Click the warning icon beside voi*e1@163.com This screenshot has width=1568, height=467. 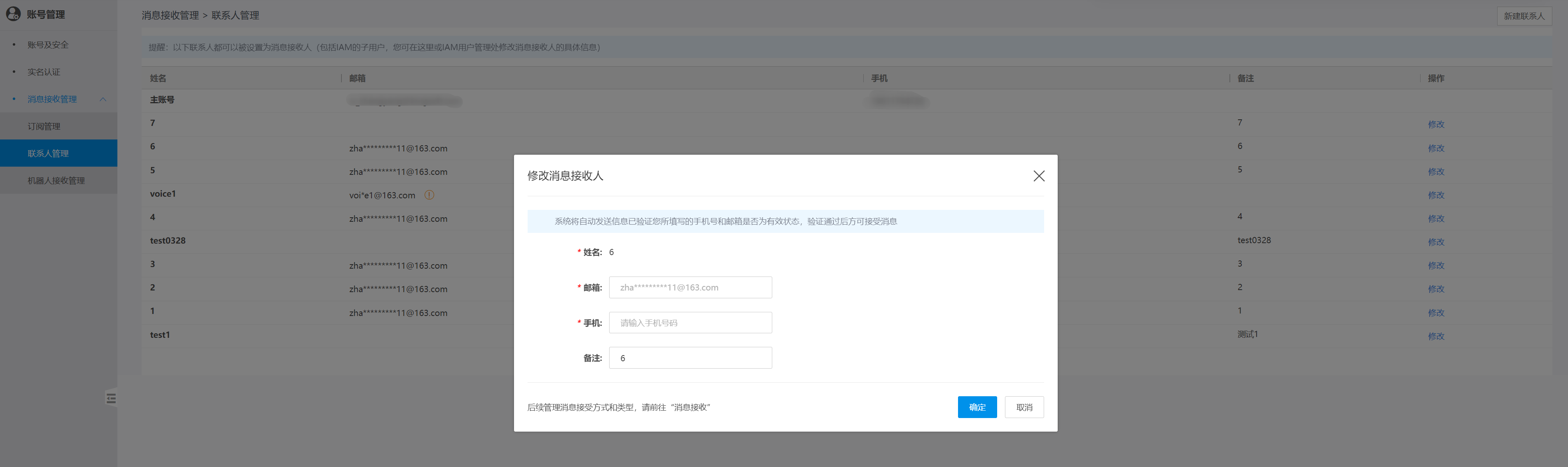coord(429,195)
